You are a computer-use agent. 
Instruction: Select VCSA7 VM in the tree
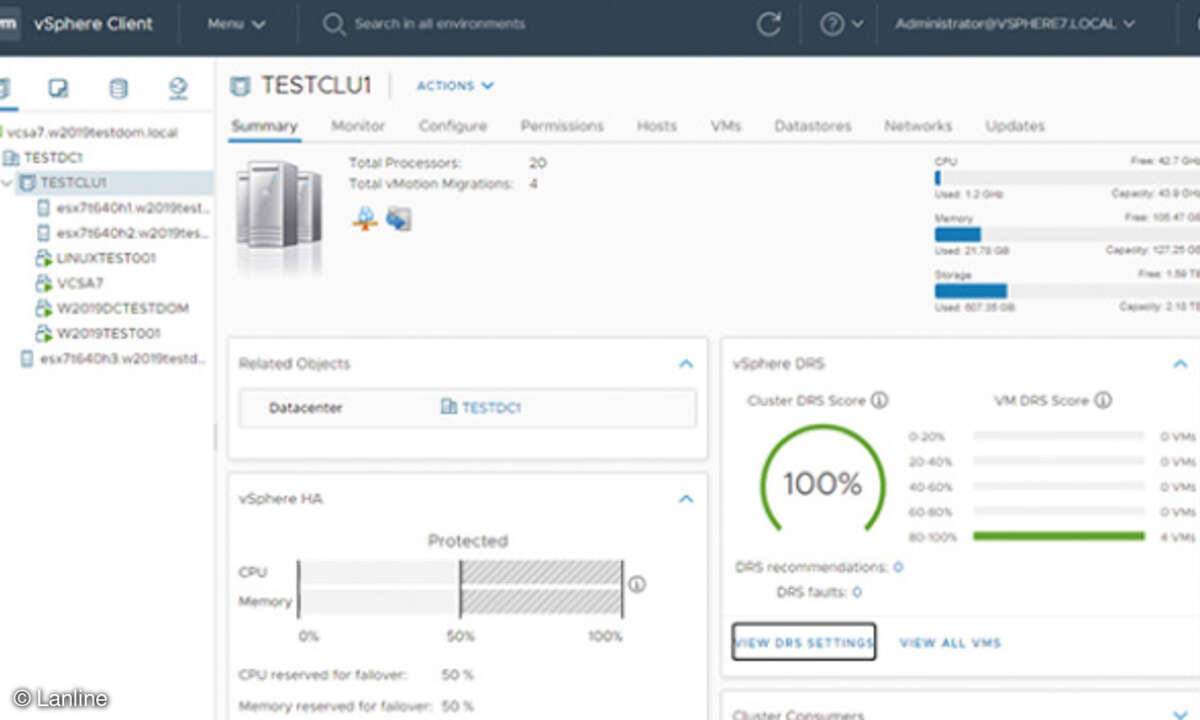80,283
